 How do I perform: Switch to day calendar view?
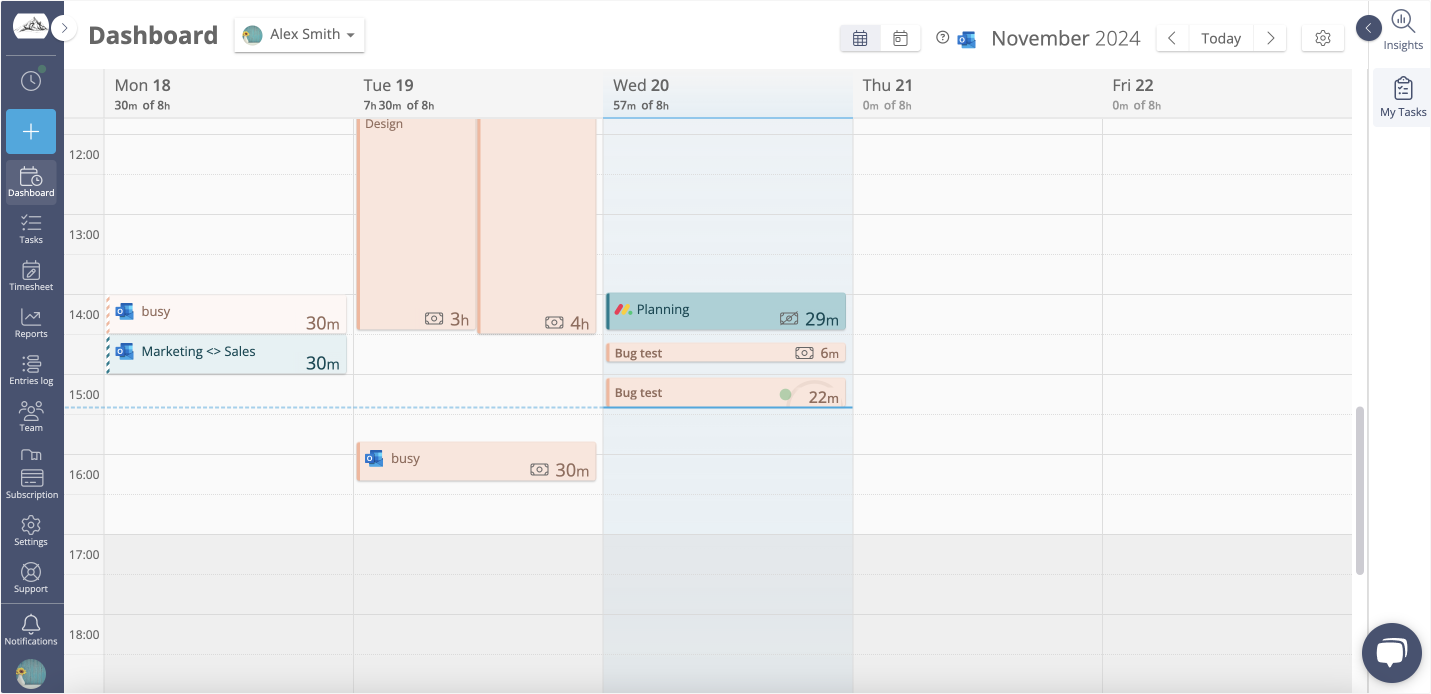tap(900, 38)
